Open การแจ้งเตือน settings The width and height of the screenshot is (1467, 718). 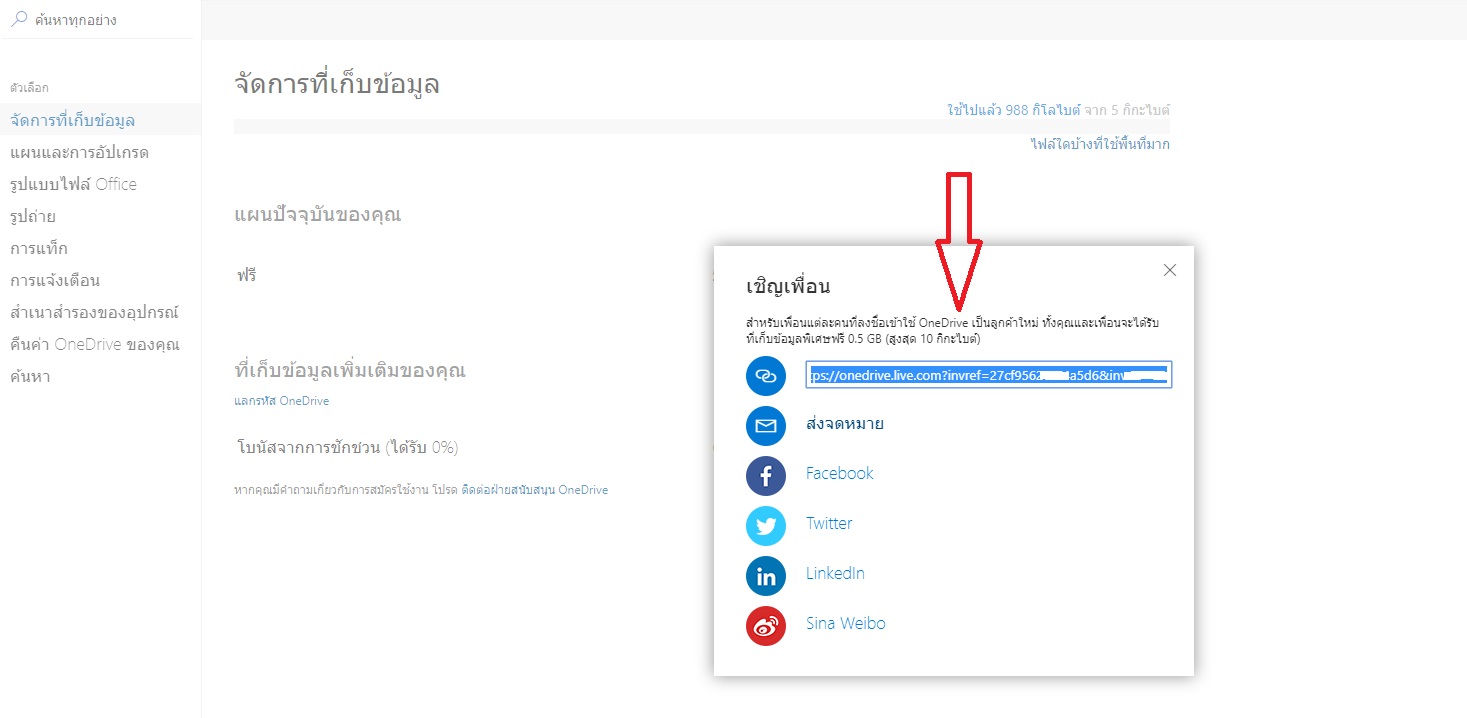pos(55,280)
